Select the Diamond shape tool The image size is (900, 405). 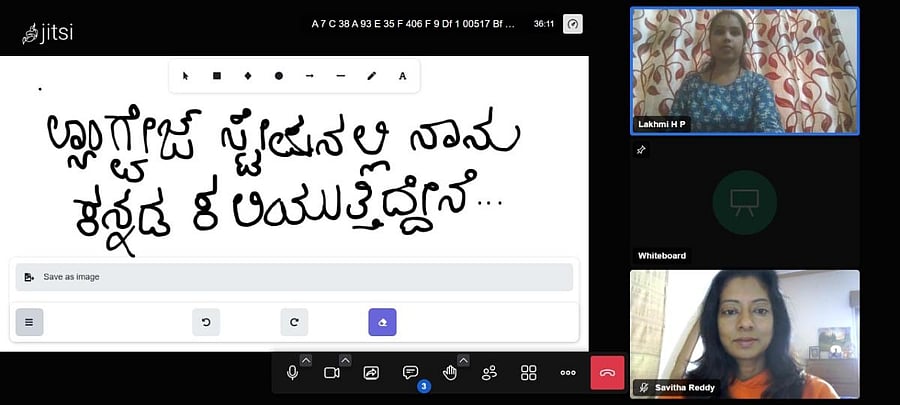[248, 76]
